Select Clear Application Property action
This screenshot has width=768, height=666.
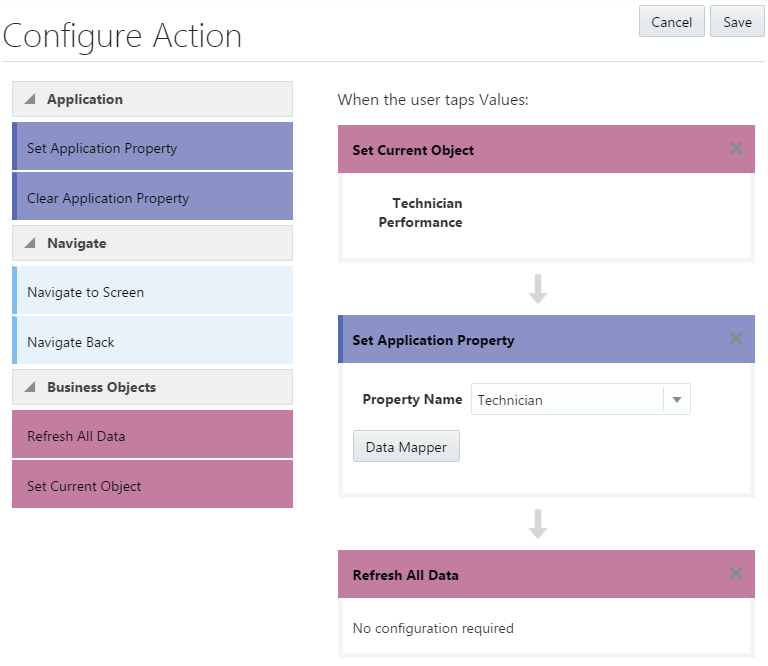(152, 198)
